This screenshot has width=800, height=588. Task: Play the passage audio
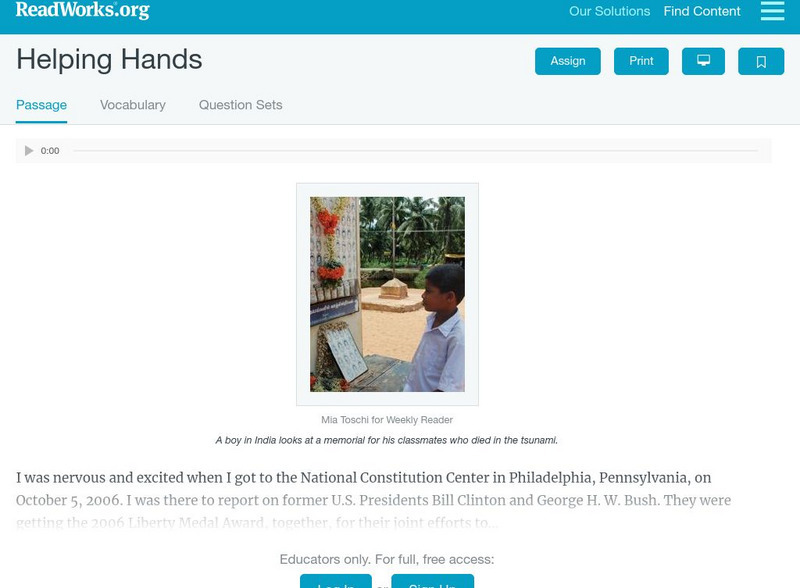point(29,151)
